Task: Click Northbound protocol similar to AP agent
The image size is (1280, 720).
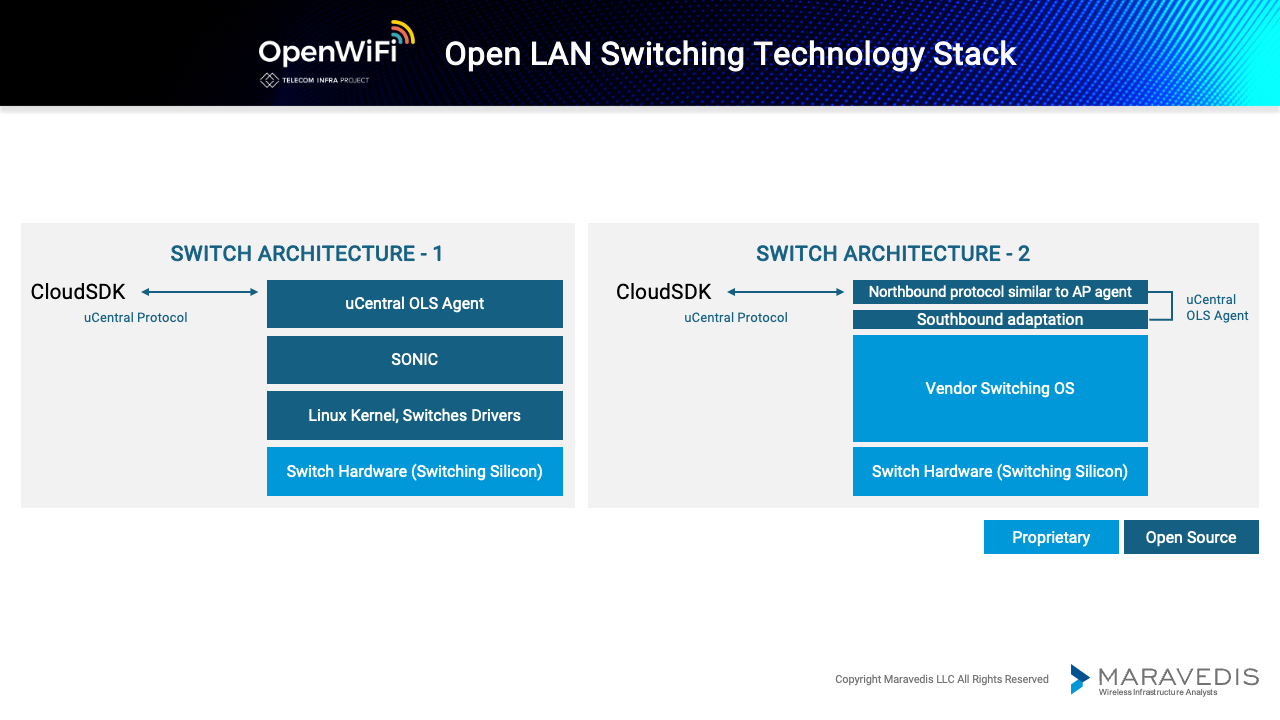Action: (x=1000, y=292)
